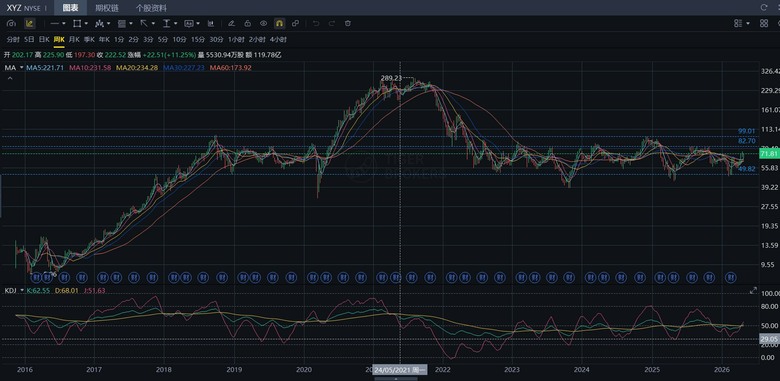The height and width of the screenshot is (381, 780).
Task: Select the arrow marker tool
Action: click(144, 23)
